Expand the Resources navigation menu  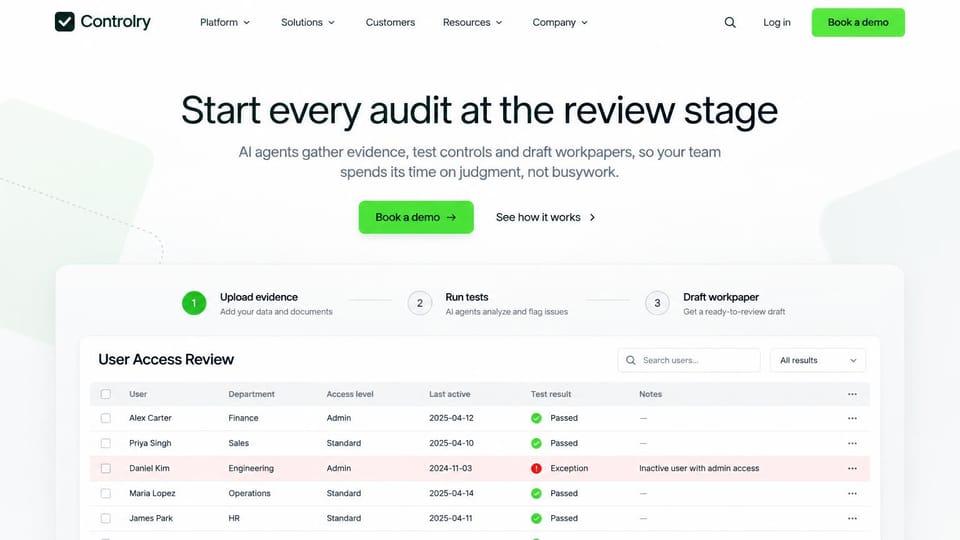coord(473,22)
